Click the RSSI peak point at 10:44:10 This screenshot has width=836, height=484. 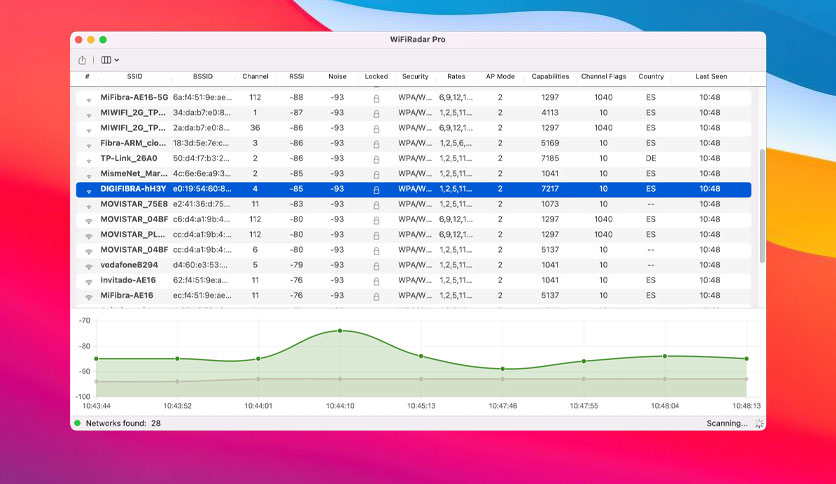(x=340, y=331)
